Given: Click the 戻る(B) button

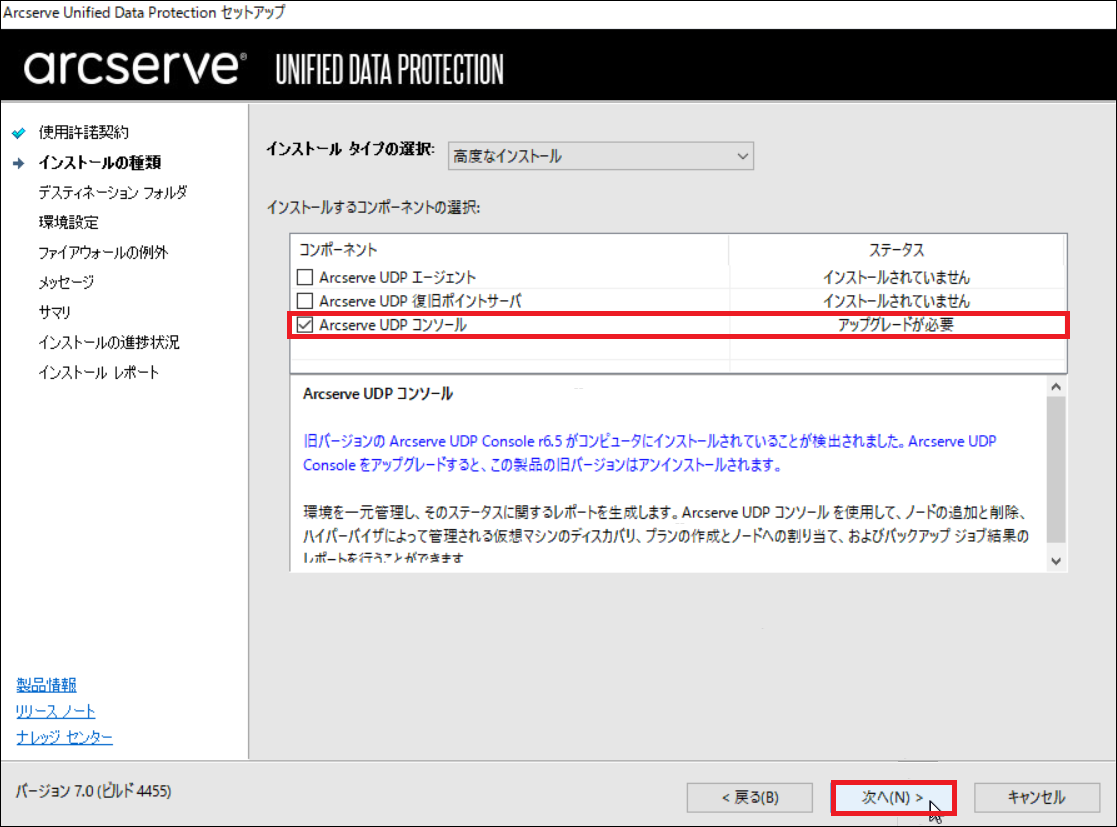Looking at the screenshot, I should click(749, 798).
